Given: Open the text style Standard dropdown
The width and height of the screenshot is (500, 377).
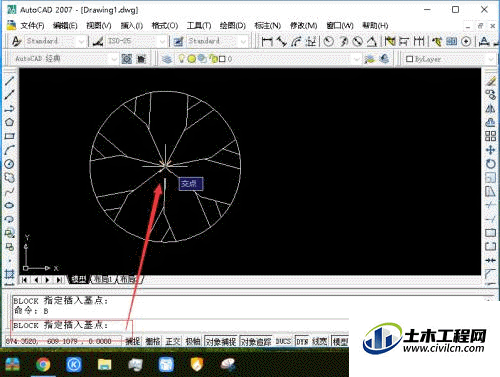Looking at the screenshot, I should (81, 41).
